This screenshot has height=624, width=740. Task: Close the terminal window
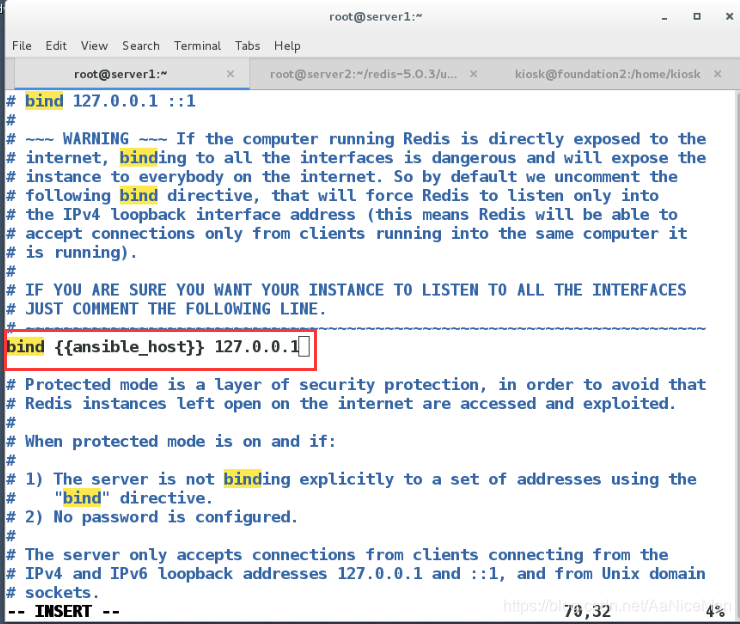(729, 17)
